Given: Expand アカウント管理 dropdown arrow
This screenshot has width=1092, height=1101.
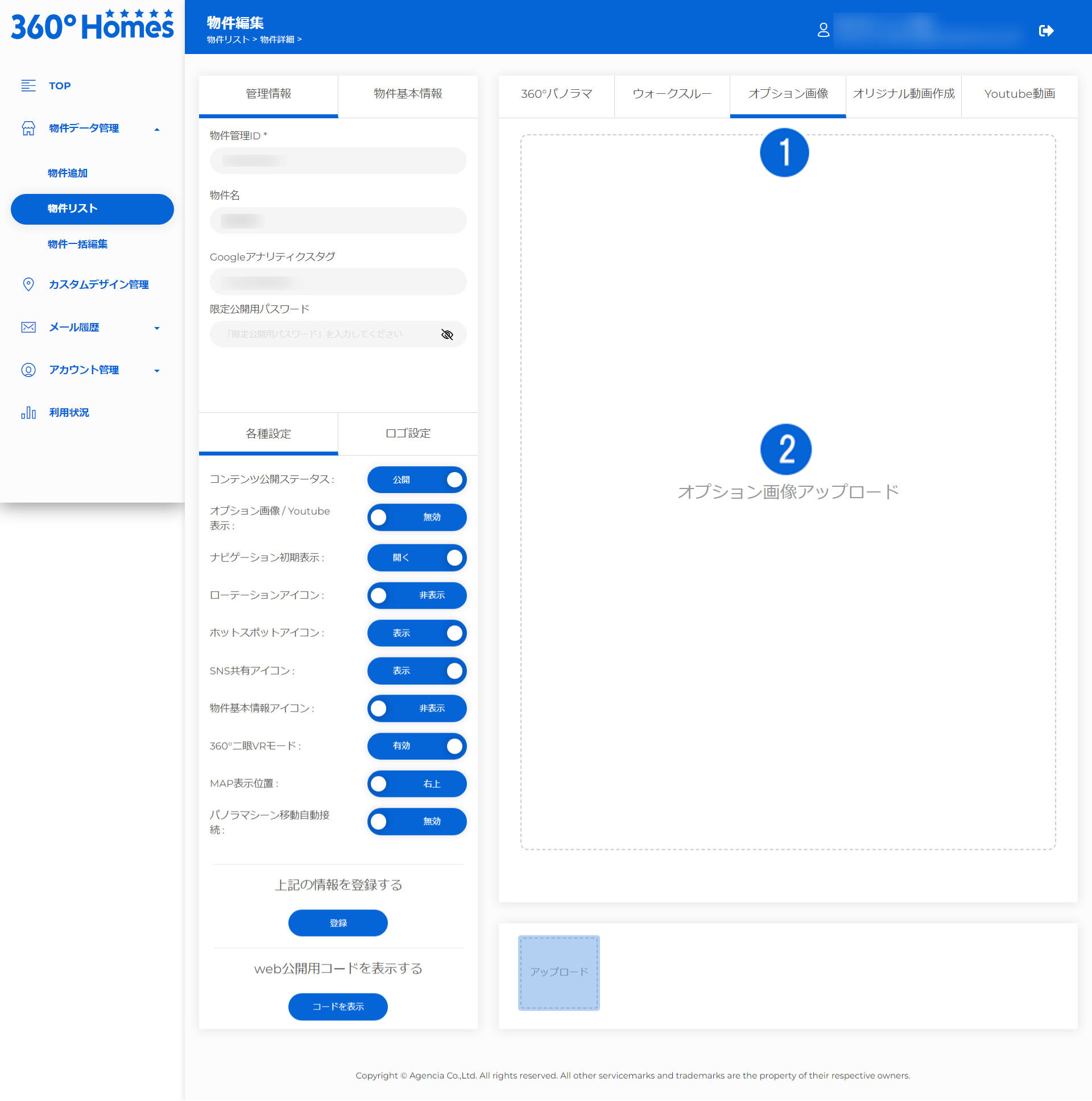Looking at the screenshot, I should pyautogui.click(x=157, y=371).
